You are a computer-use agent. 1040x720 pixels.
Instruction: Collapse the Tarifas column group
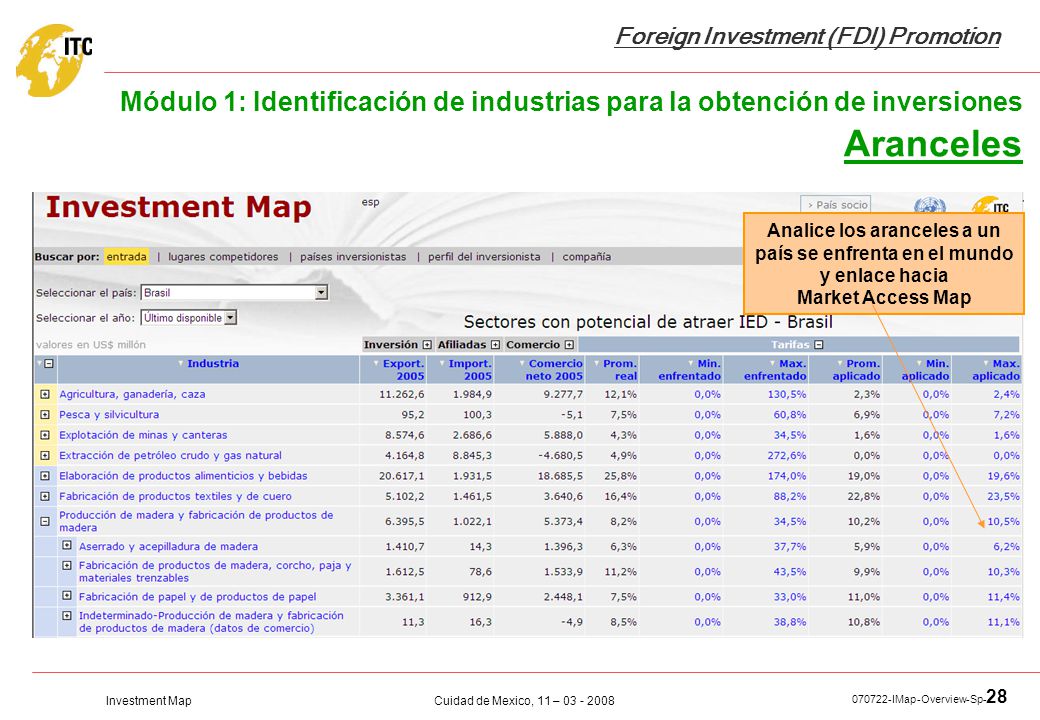point(818,345)
